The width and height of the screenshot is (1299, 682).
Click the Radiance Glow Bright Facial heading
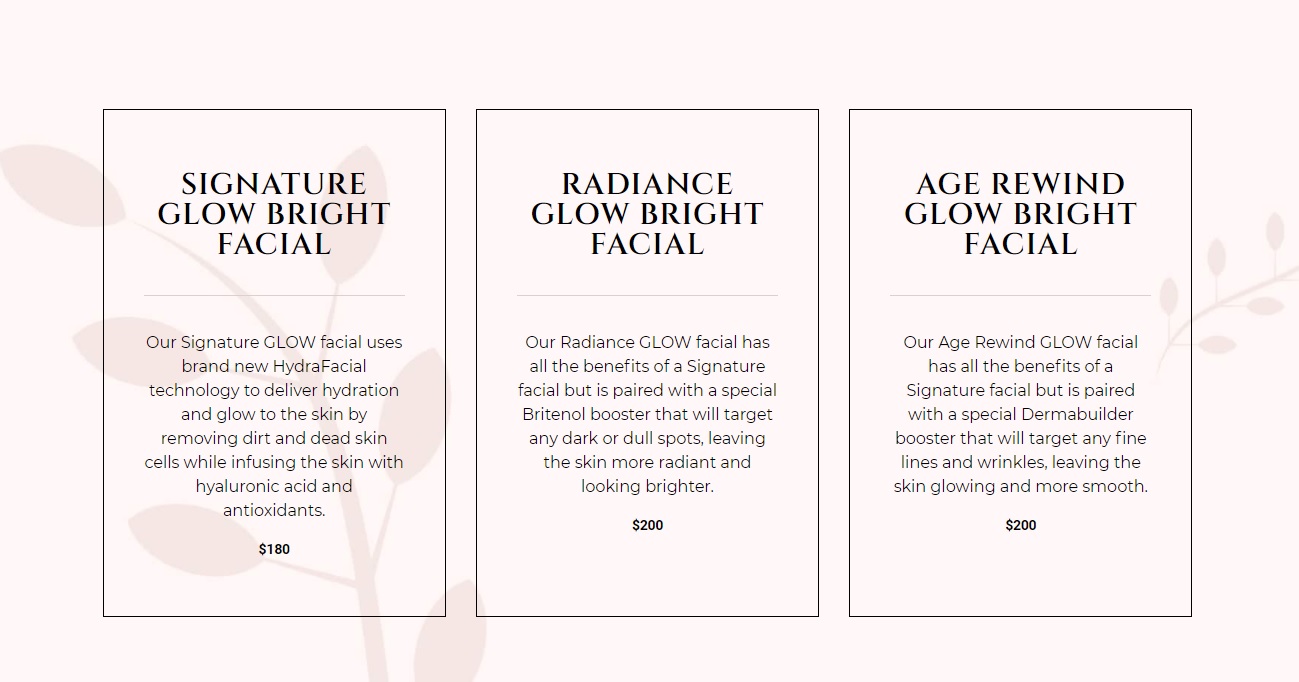click(647, 214)
